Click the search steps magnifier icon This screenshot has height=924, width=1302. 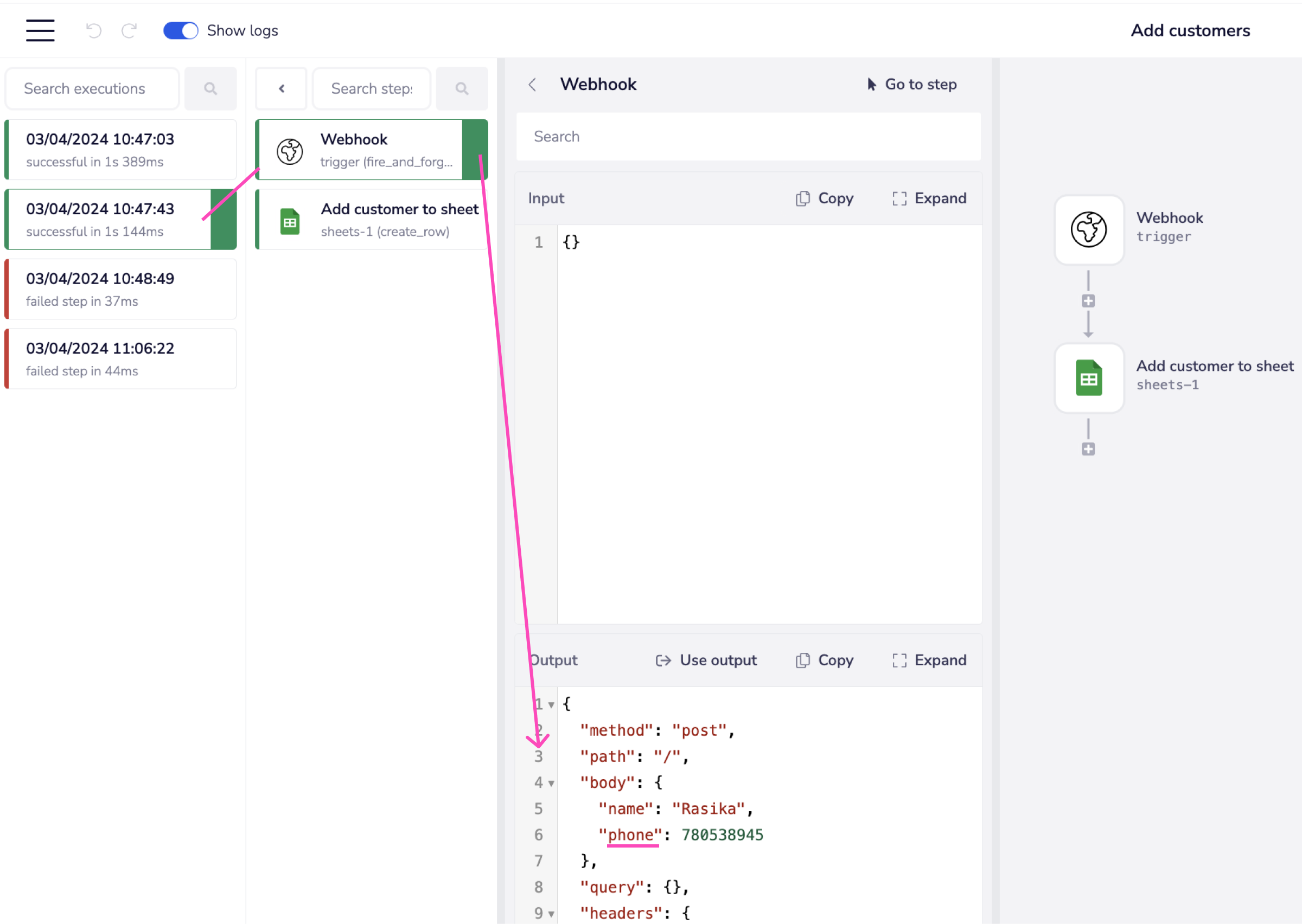click(462, 89)
